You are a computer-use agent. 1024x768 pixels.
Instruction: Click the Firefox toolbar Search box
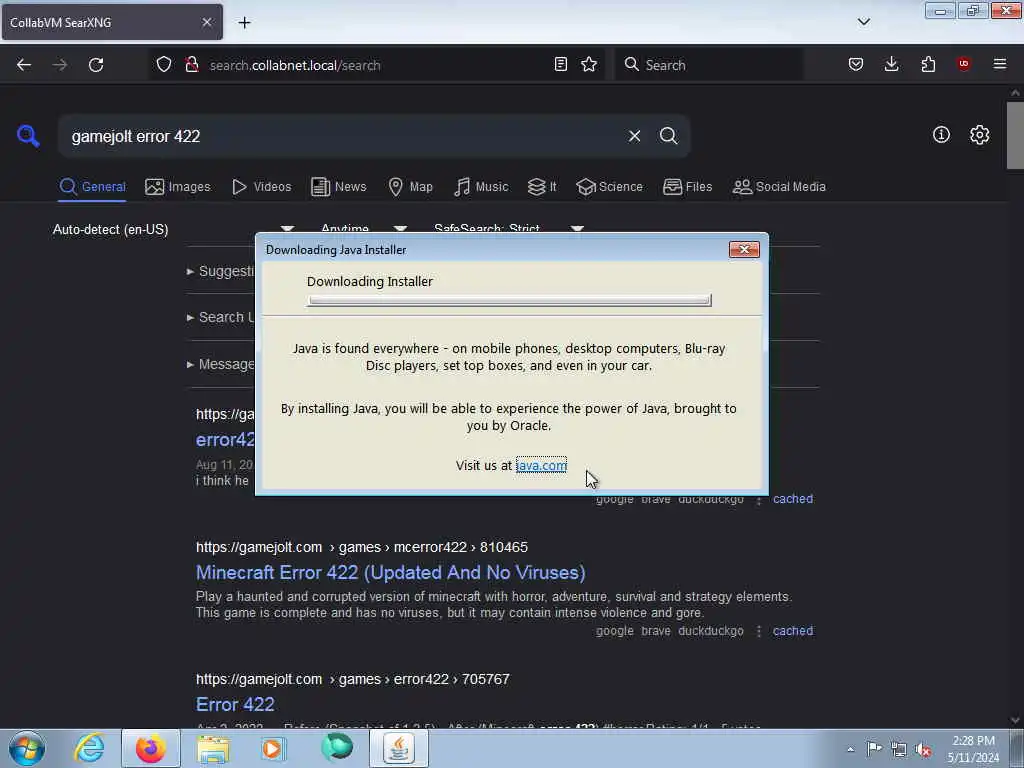(x=709, y=65)
